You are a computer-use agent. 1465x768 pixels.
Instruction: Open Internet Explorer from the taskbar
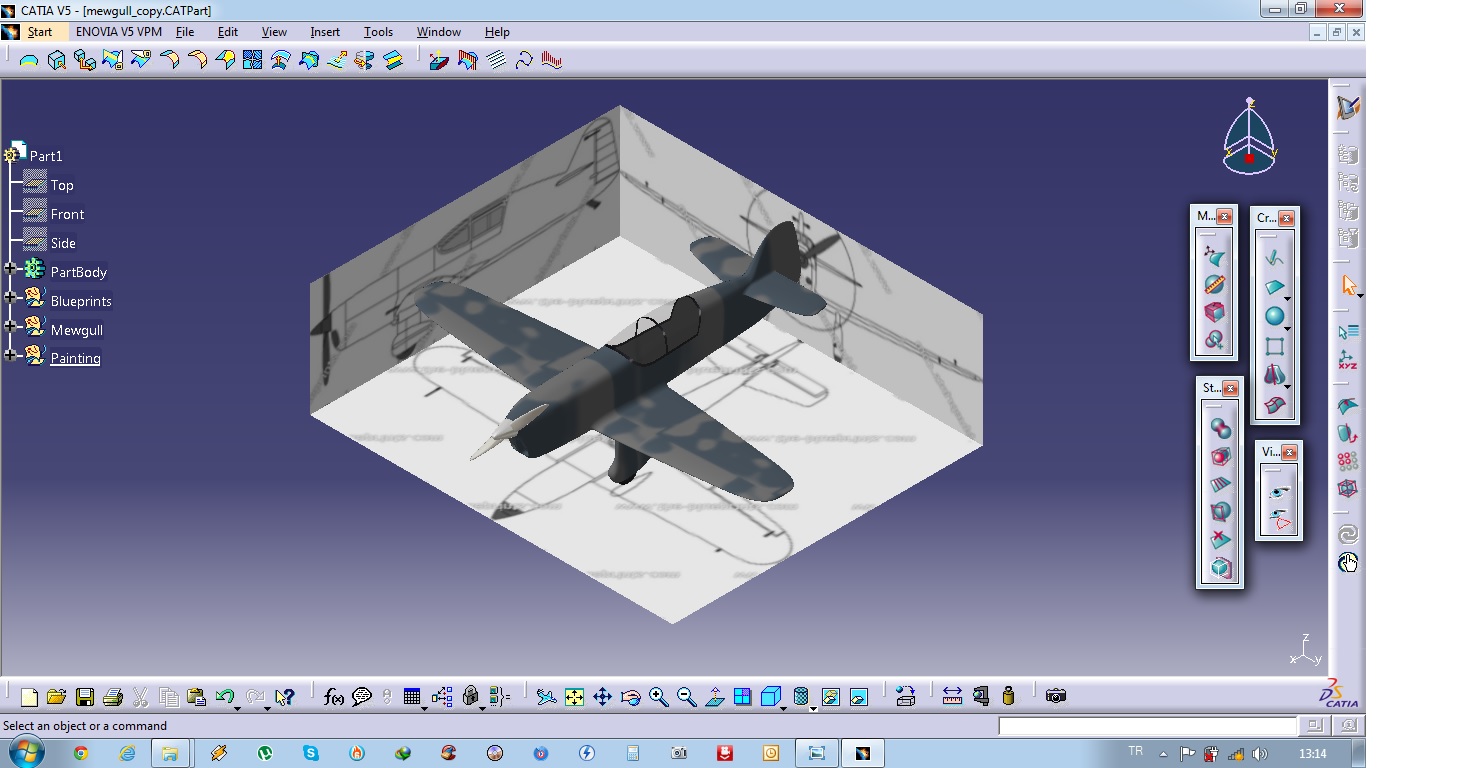[x=126, y=753]
